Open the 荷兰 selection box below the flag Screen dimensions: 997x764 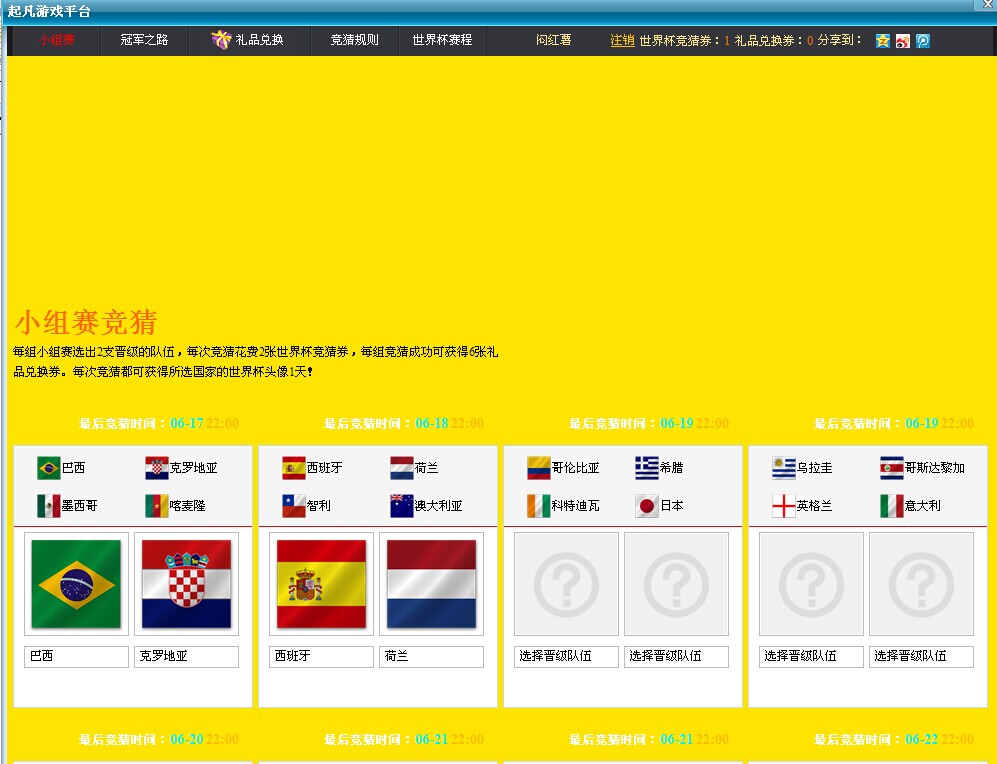click(431, 657)
